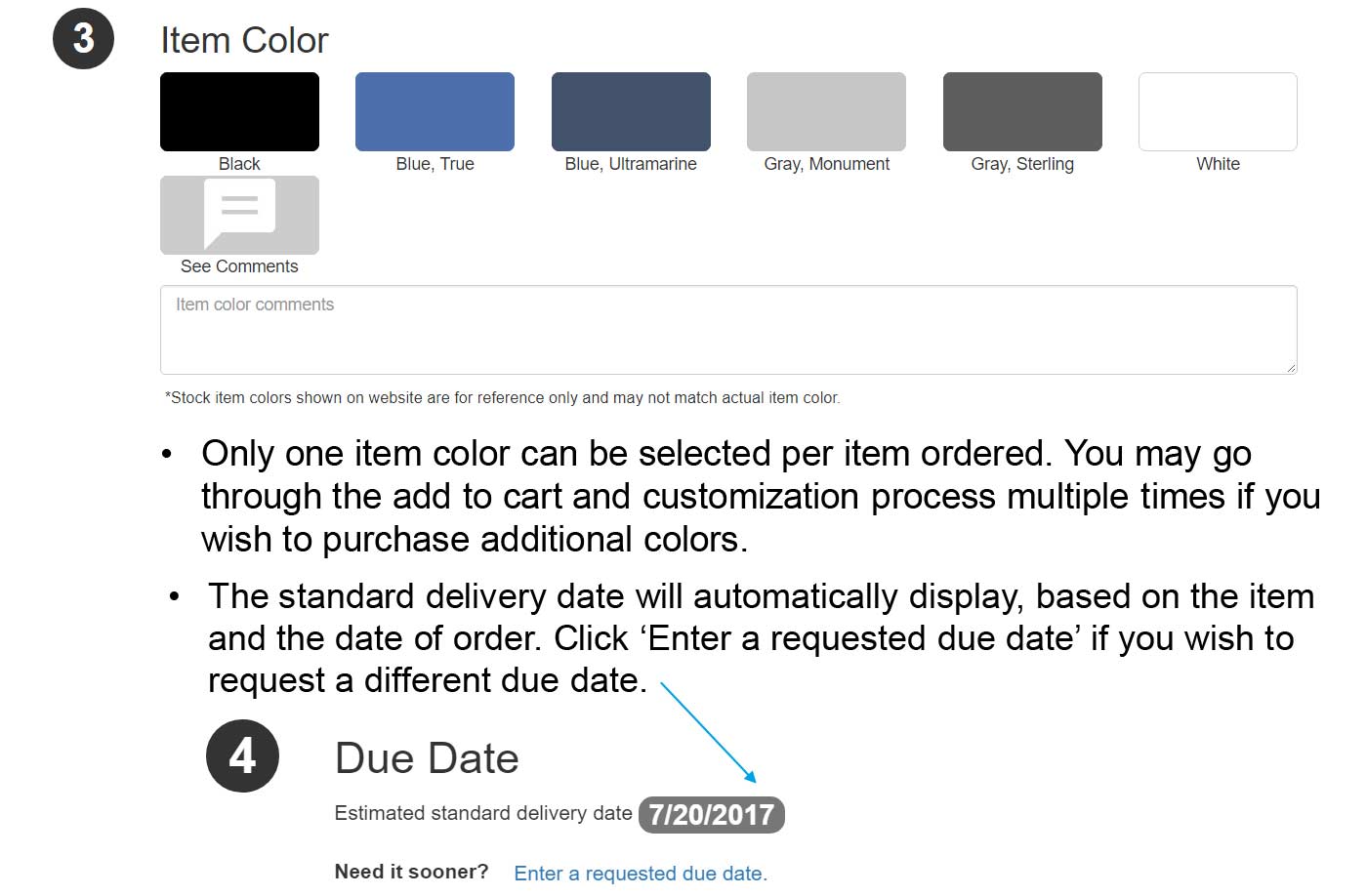1367x896 pixels.
Task: Click the 'Gray, Sterling' text label
Action: [1022, 164]
